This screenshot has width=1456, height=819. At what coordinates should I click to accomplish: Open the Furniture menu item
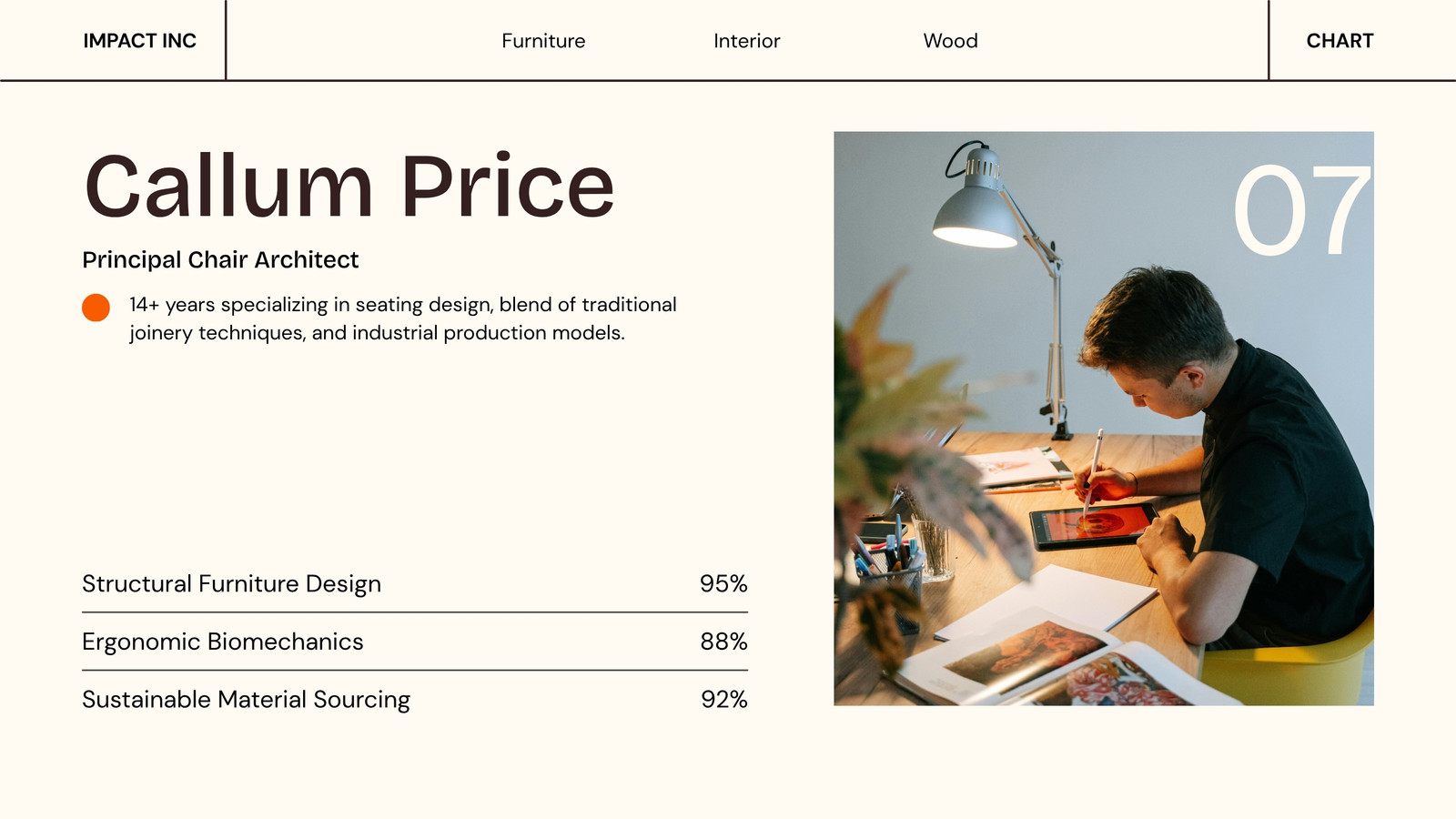543,41
